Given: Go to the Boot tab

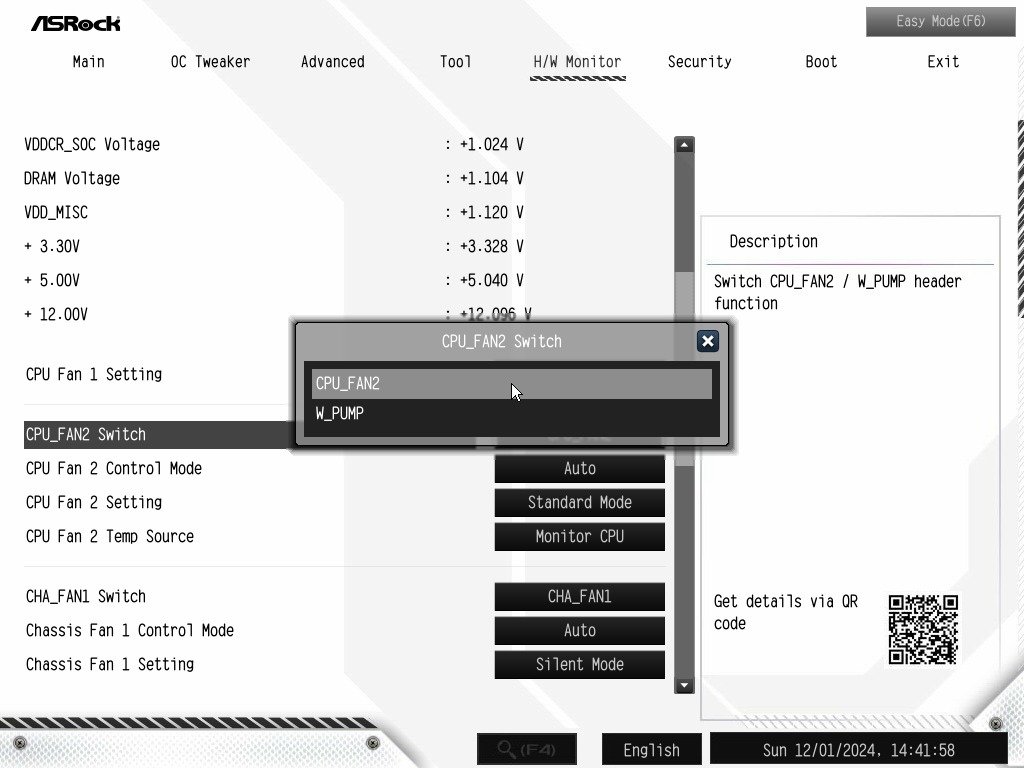Looking at the screenshot, I should (x=821, y=62).
